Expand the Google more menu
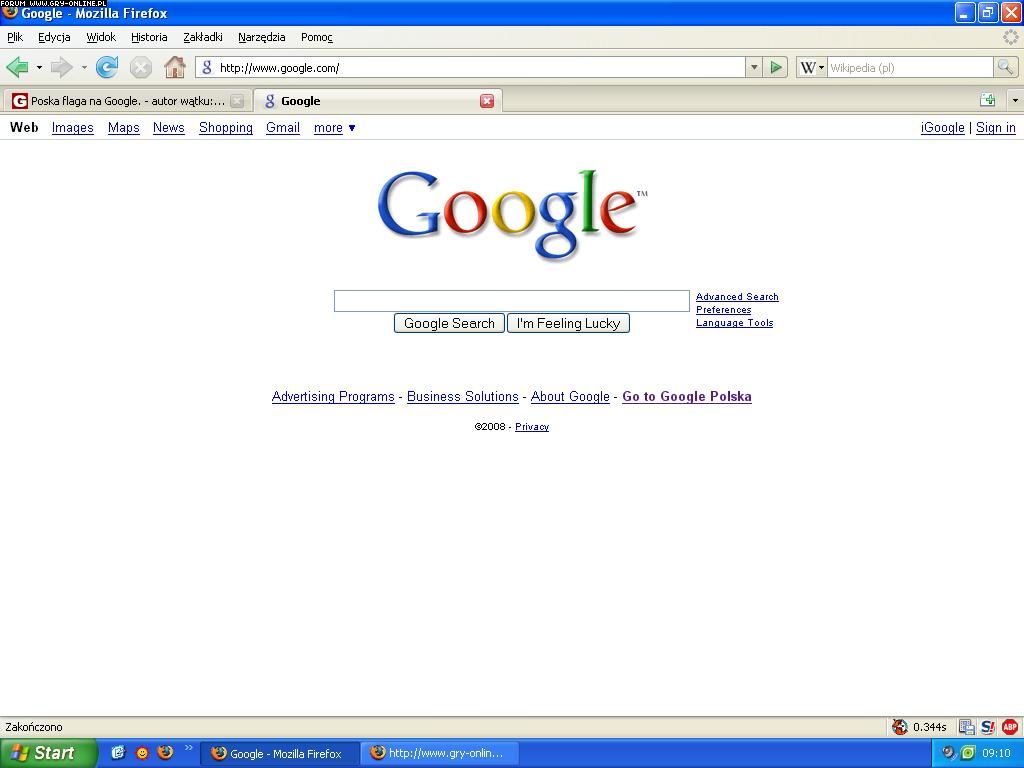The image size is (1024, 768). [334, 127]
